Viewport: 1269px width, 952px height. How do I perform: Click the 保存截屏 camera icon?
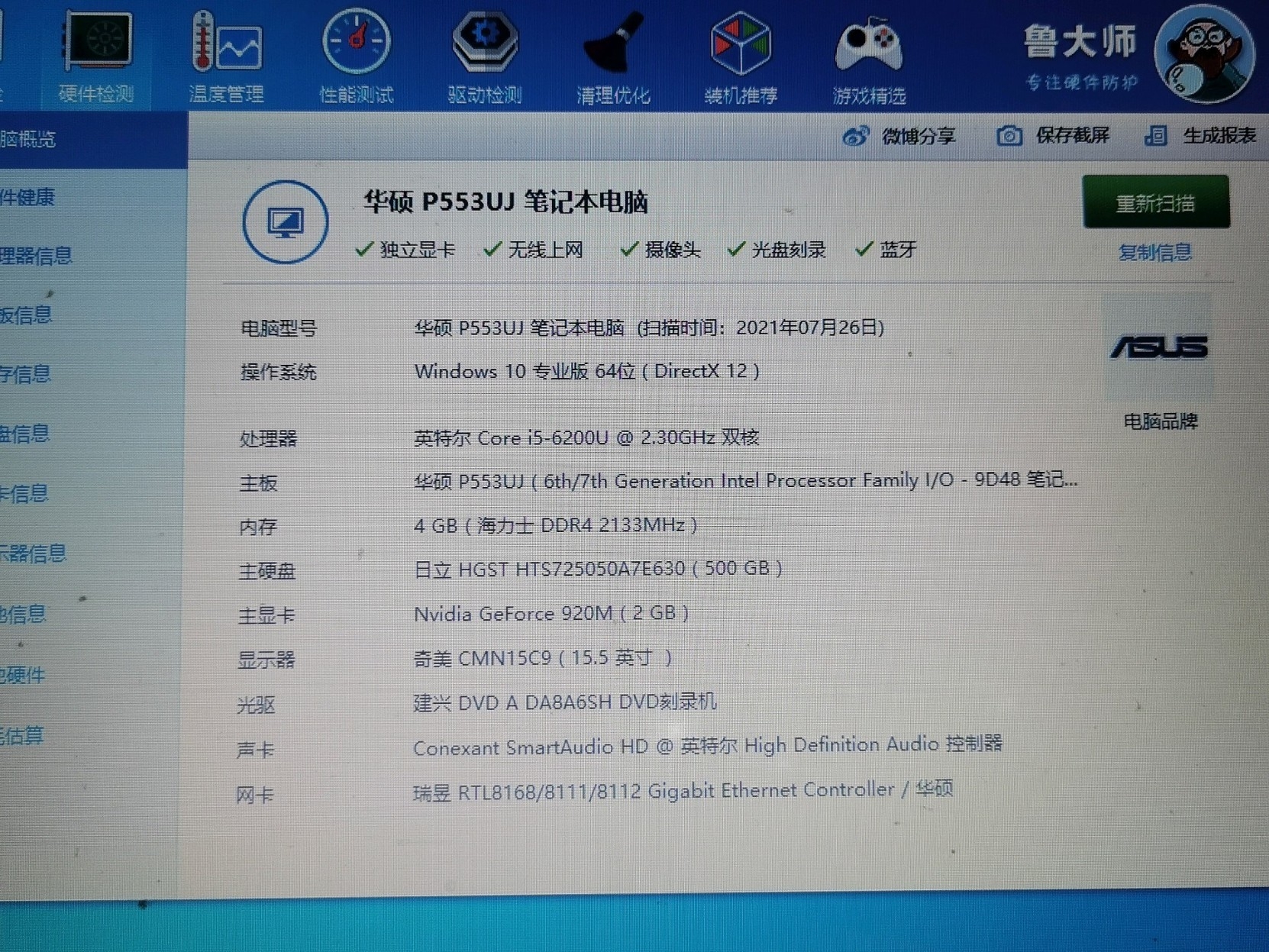(x=1009, y=136)
